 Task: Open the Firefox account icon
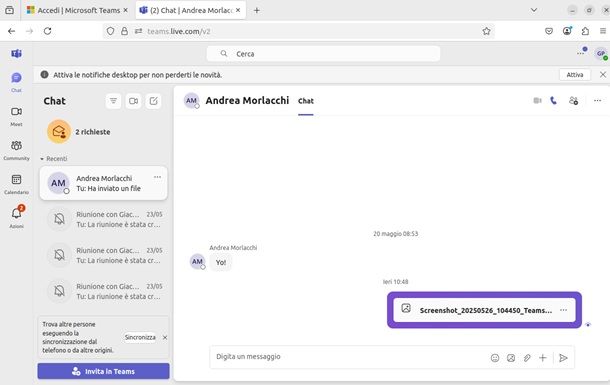point(567,31)
